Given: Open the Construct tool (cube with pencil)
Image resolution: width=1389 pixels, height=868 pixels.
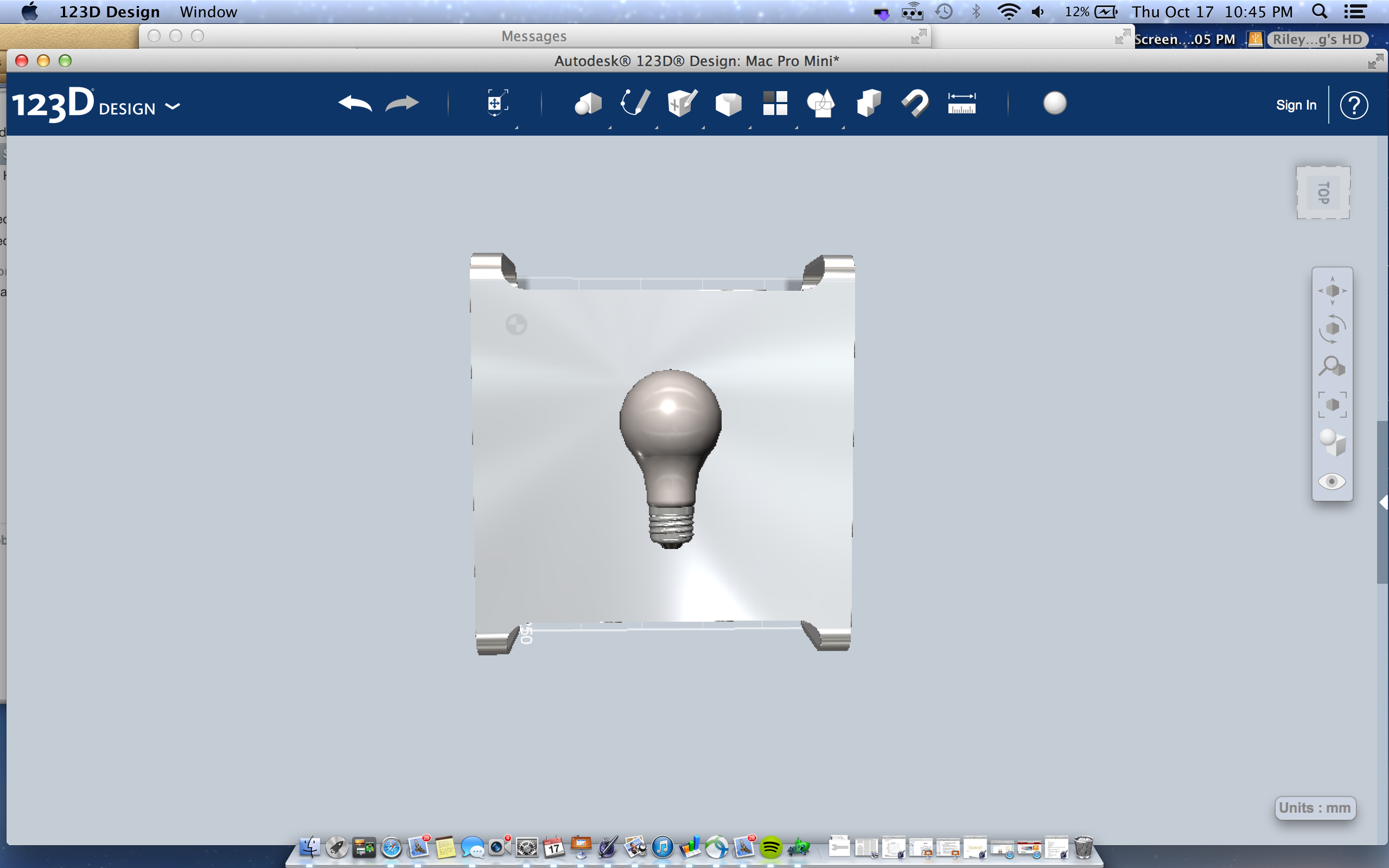Looking at the screenshot, I should point(681,103).
